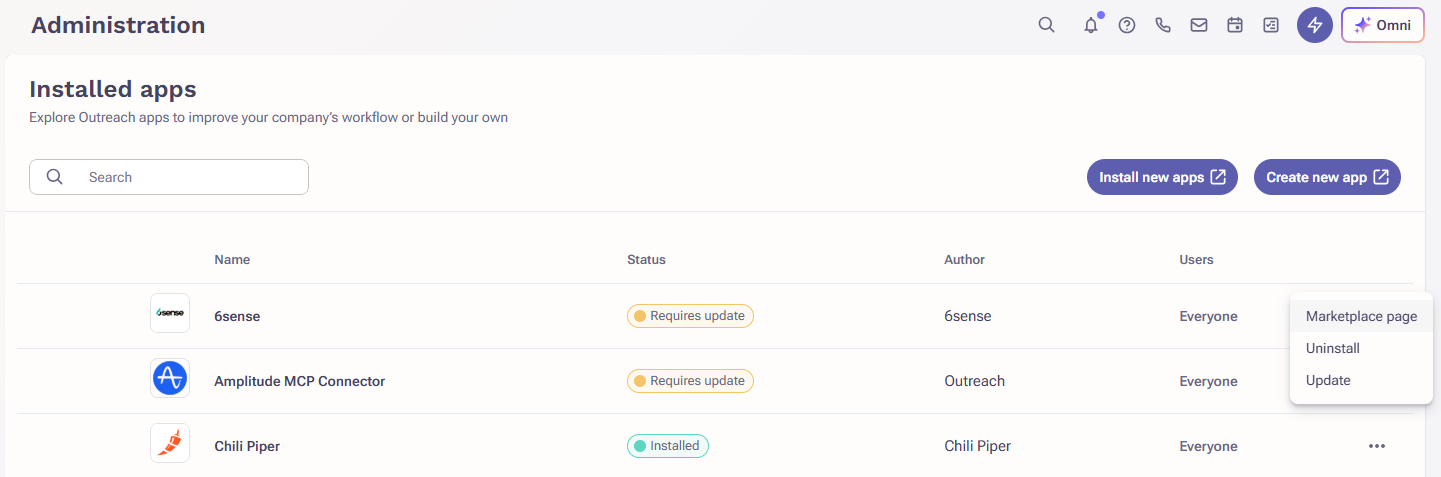Open the notifications bell
Screen dimensions: 1441x477
tap(1091, 25)
